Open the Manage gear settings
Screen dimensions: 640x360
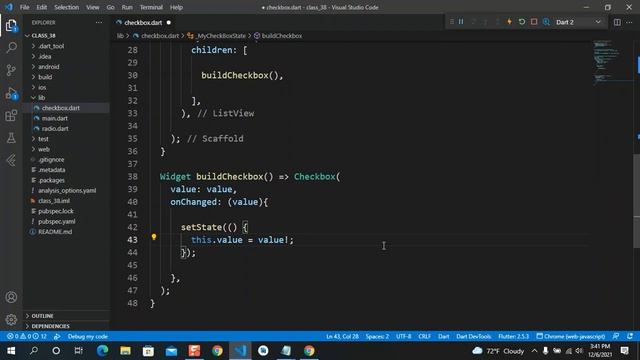pyautogui.click(x=11, y=319)
